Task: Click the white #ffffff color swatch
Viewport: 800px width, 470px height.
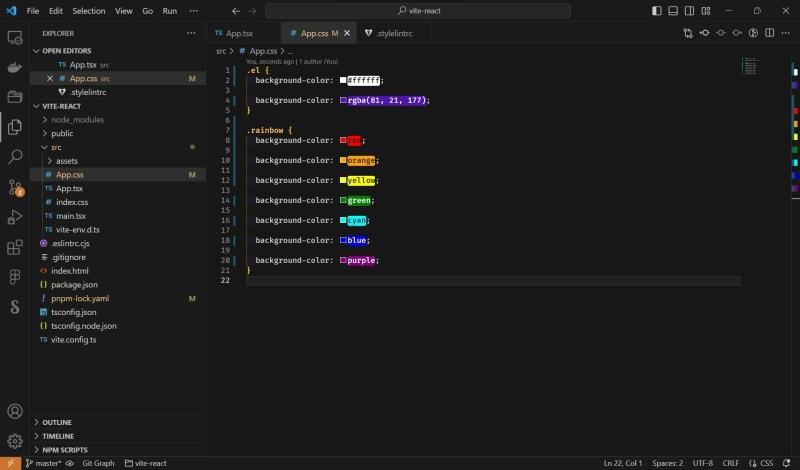Action: click(x=343, y=80)
